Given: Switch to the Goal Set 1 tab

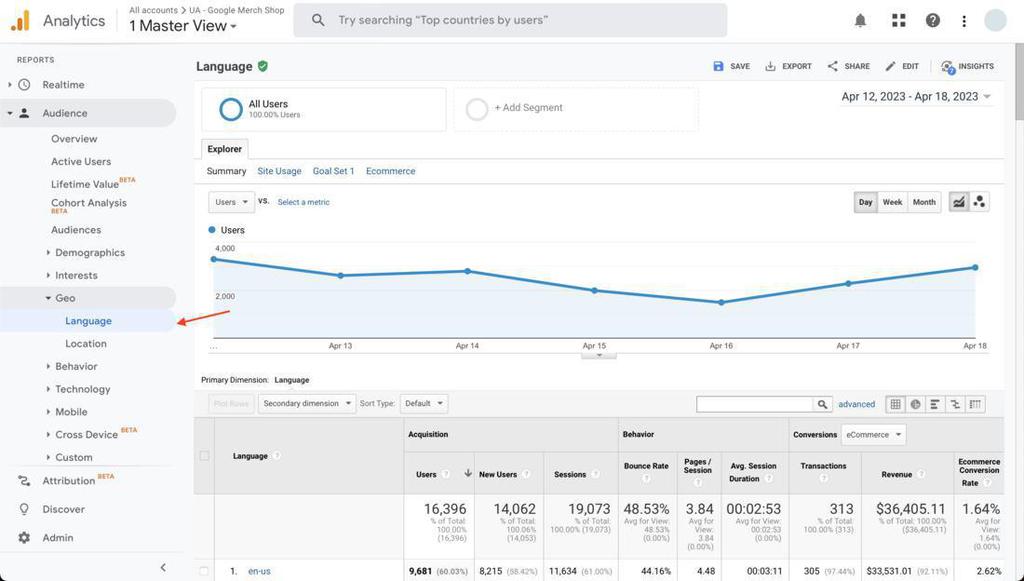Looking at the screenshot, I should coord(334,171).
